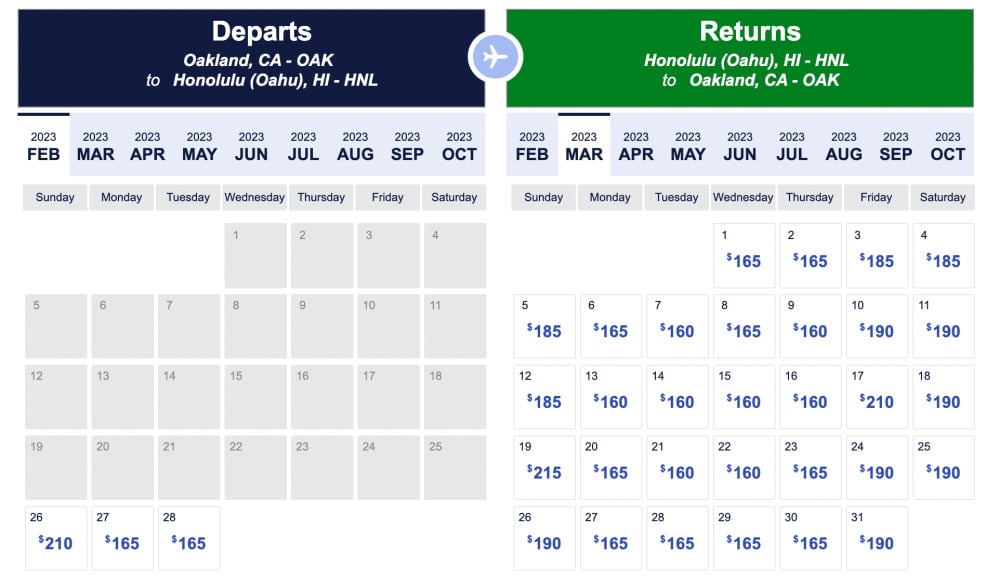This screenshot has height=583, width=1000.
Task: Open the 2023 OCT tab under Departs
Action: (459, 146)
